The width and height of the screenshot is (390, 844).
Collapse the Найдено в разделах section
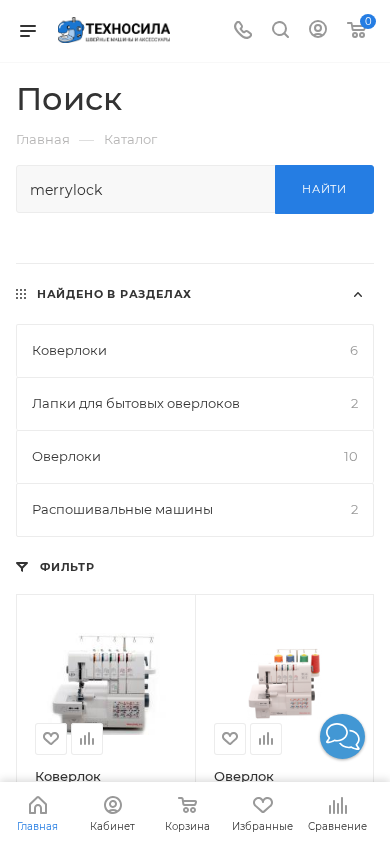358,294
